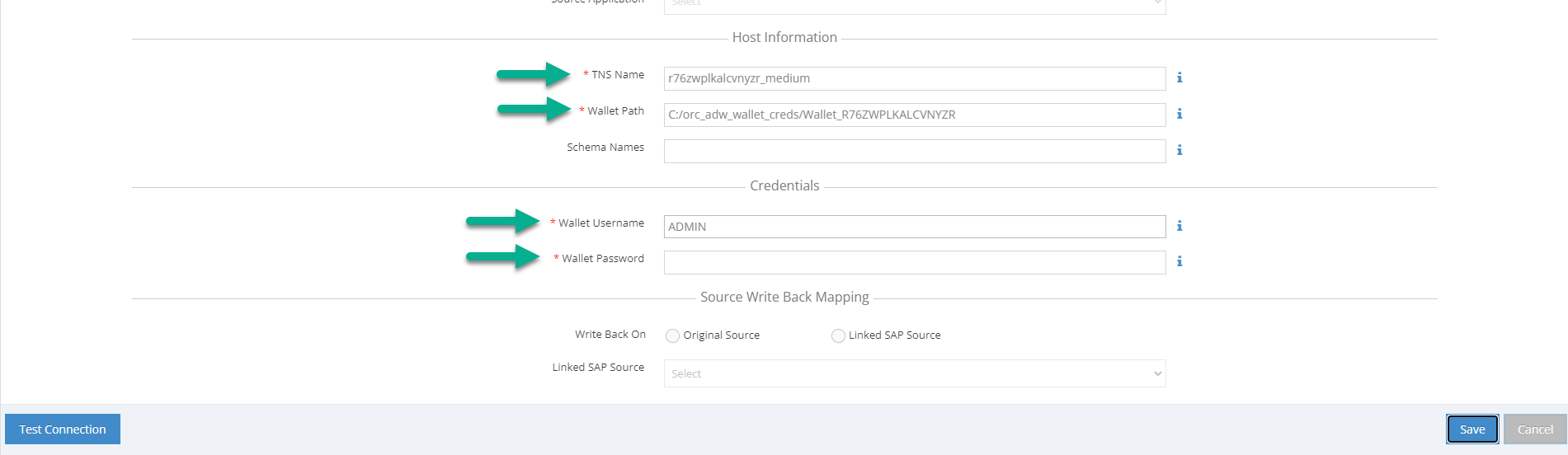The height and width of the screenshot is (455, 1568).
Task: Click the Schema Names label
Action: pyautogui.click(x=605, y=147)
